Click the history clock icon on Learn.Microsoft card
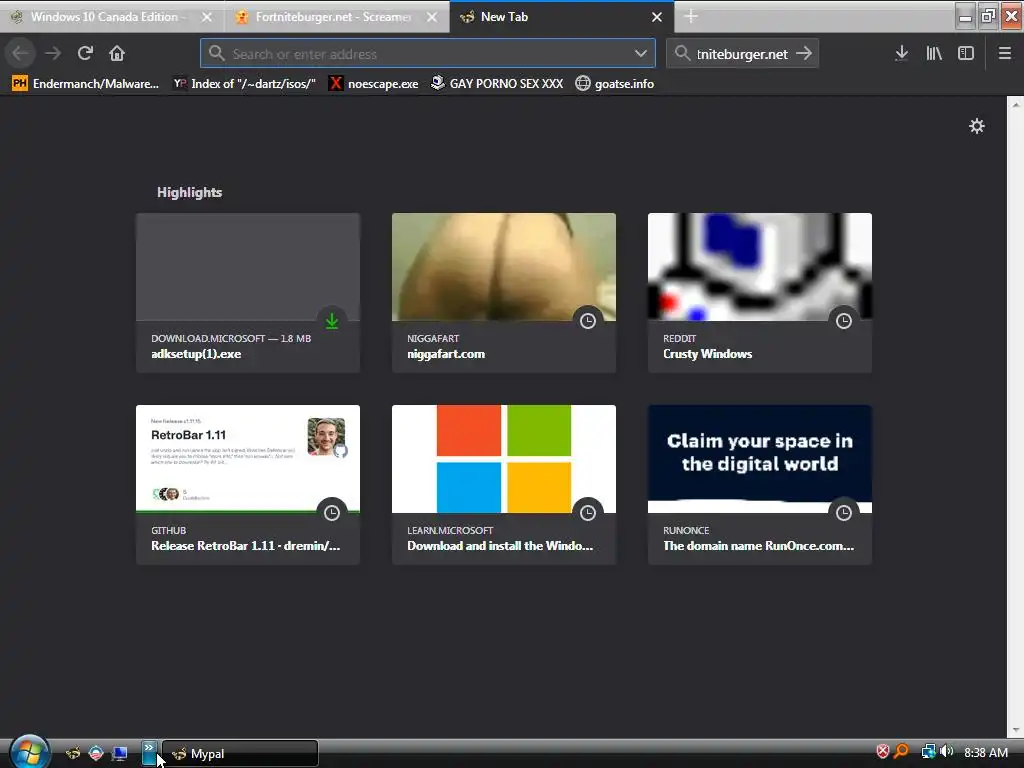Screen dimensions: 1024x768 (x=588, y=513)
